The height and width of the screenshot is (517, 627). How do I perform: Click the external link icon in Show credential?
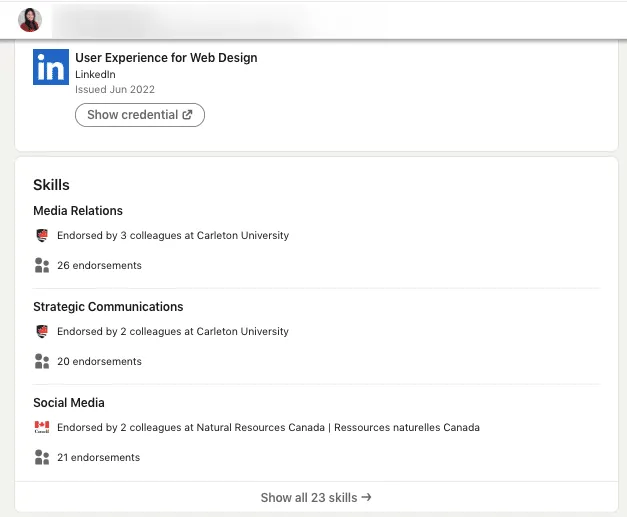187,115
